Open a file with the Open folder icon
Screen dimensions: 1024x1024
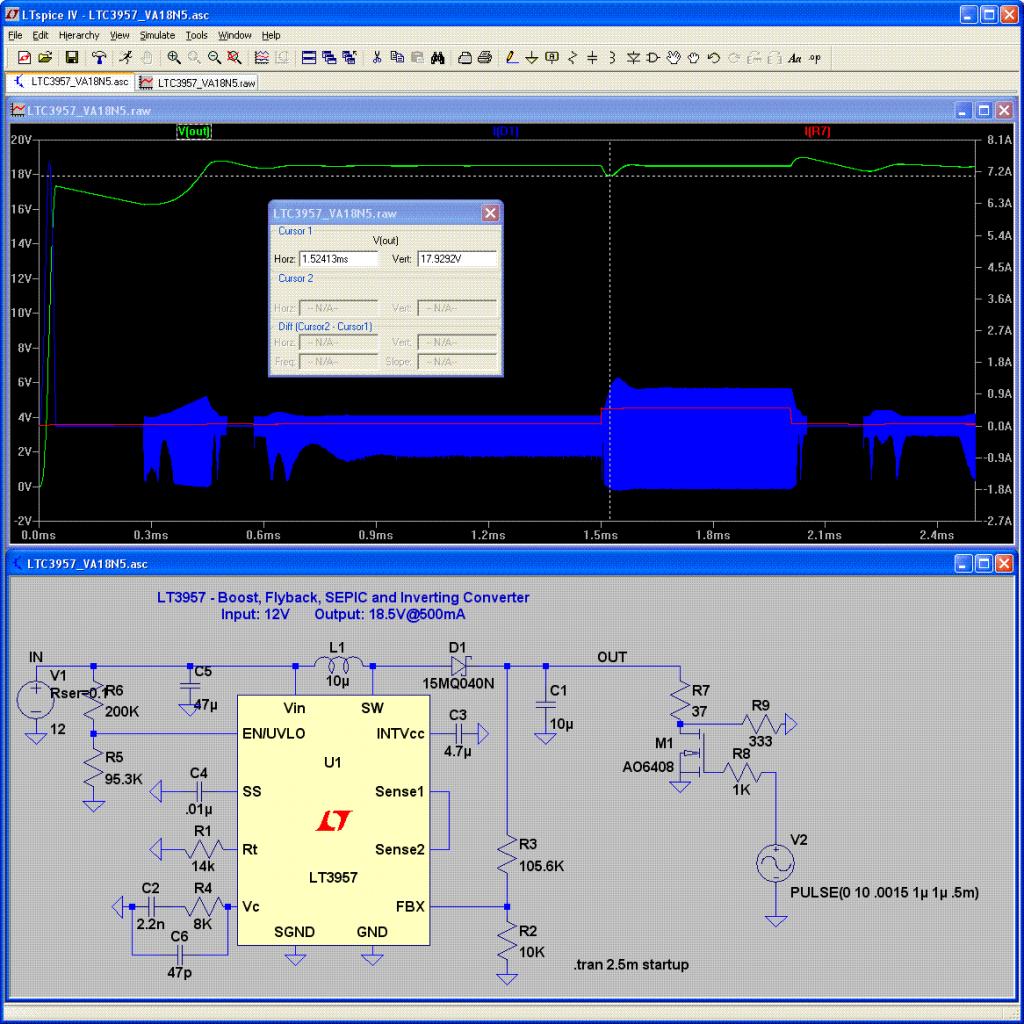pyautogui.click(x=45, y=58)
